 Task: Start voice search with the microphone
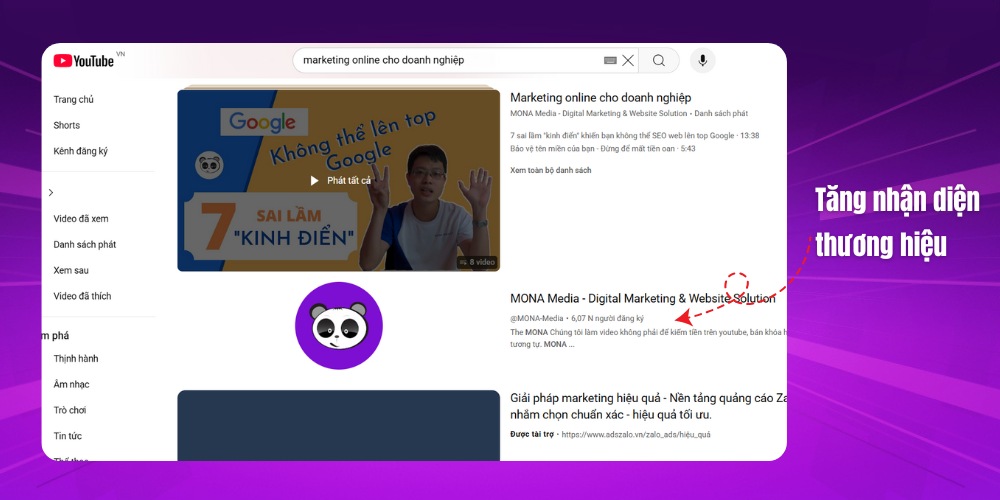point(702,61)
